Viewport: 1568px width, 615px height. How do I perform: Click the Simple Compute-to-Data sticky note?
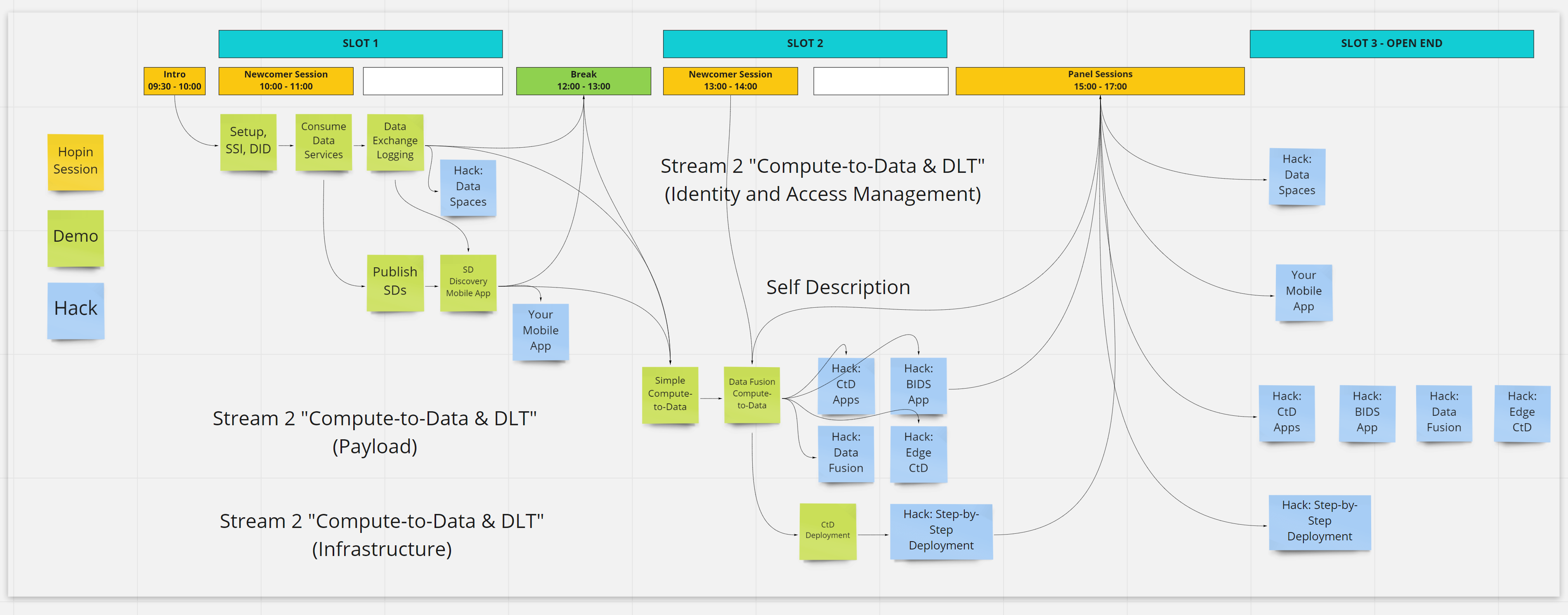670,395
